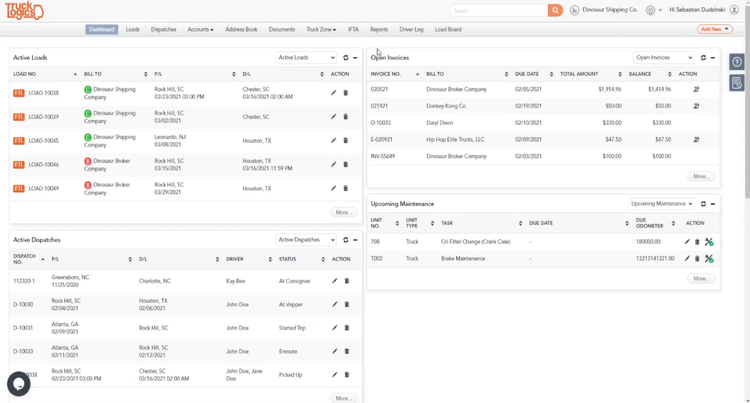Delete LOAD-10039 using the trash icon
Viewport: 750px width, 403px height.
pyautogui.click(x=346, y=117)
